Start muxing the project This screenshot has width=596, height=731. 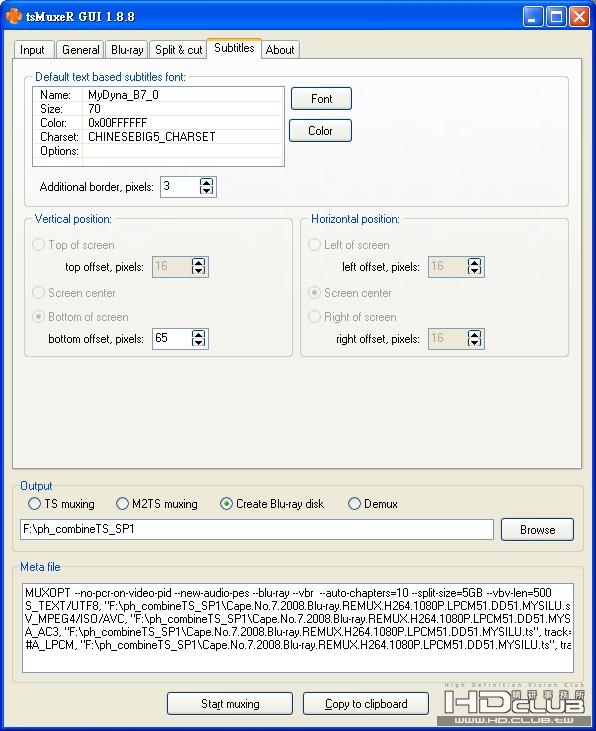coord(230,703)
